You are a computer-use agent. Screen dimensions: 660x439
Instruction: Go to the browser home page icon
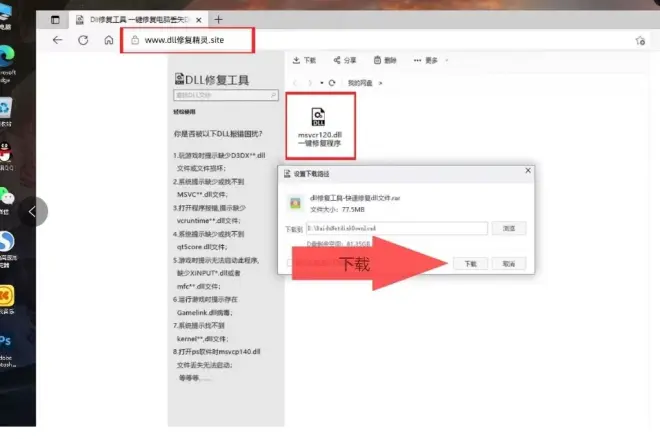(x=108, y=40)
